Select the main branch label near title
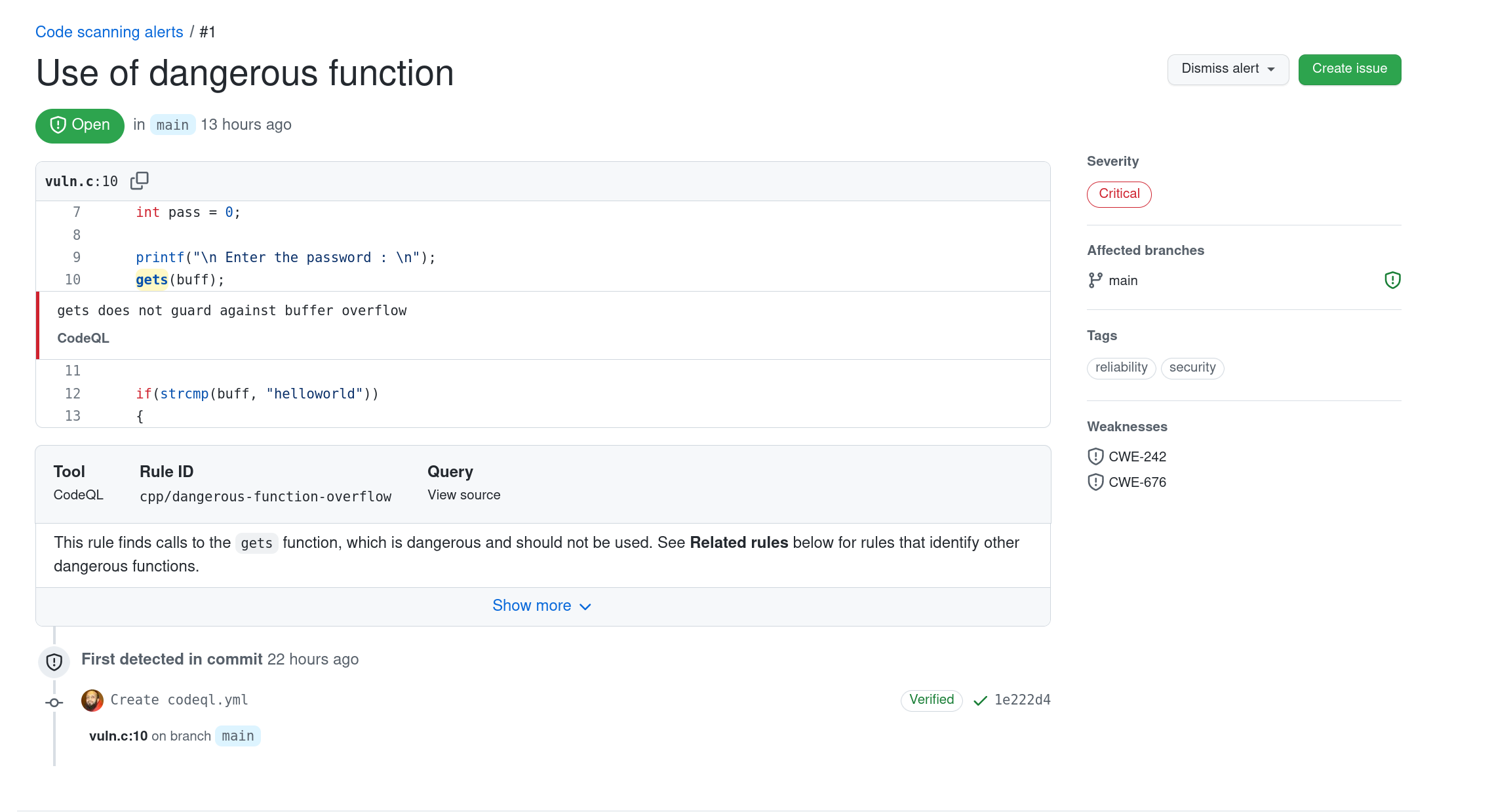 (172, 125)
